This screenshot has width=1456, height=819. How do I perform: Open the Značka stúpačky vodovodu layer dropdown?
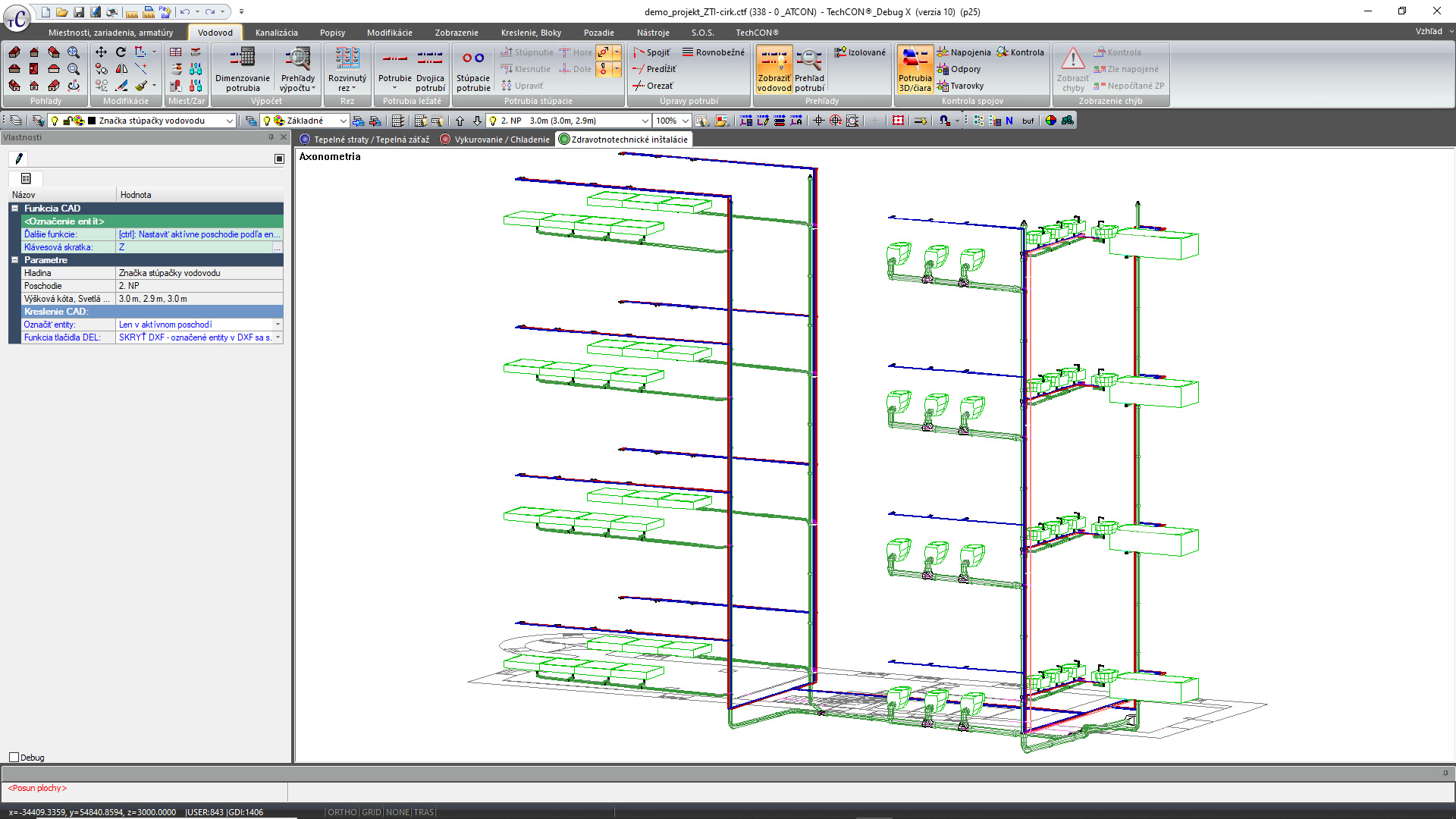click(230, 120)
